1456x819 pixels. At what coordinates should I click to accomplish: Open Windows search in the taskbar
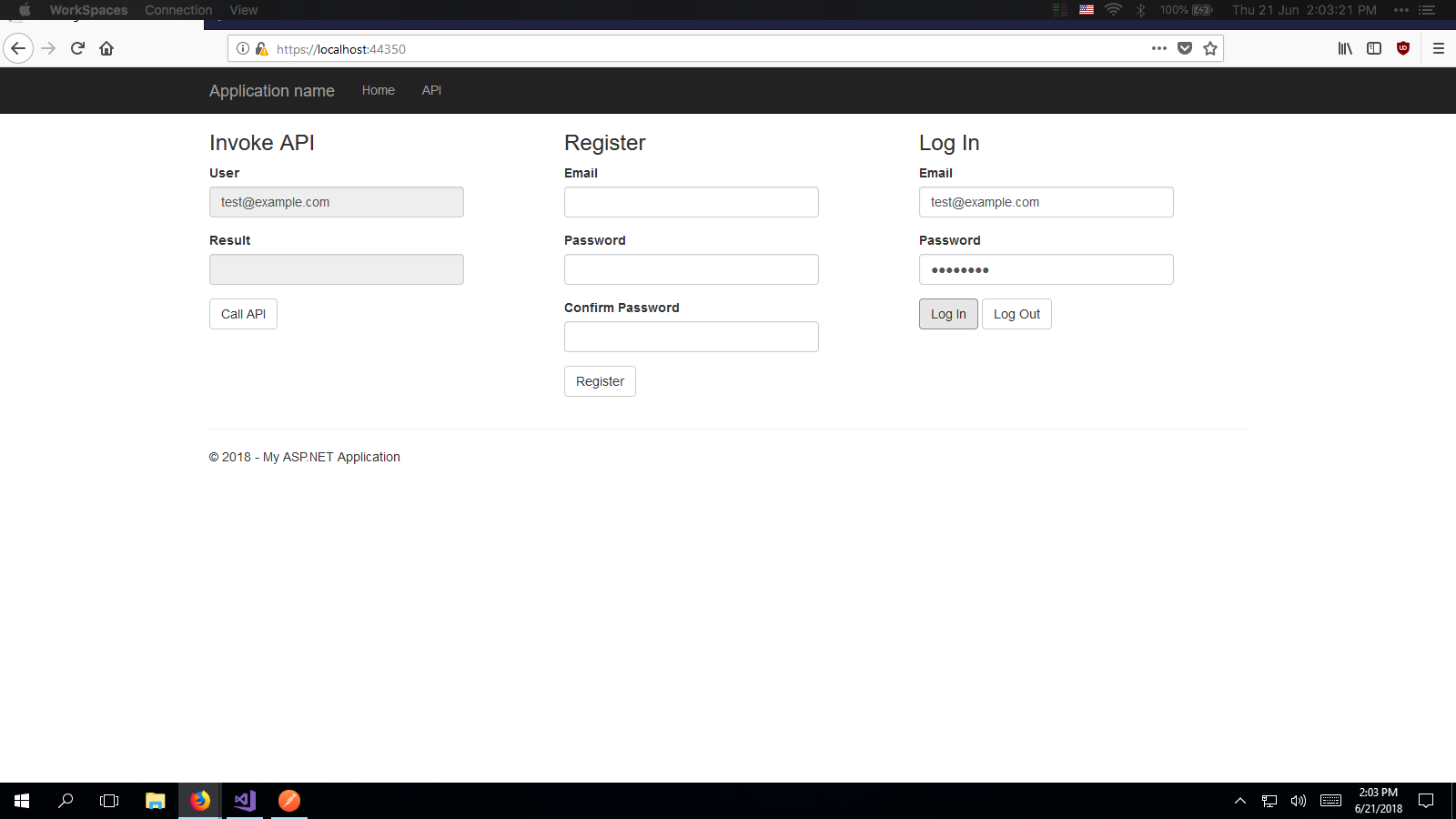coord(65,801)
